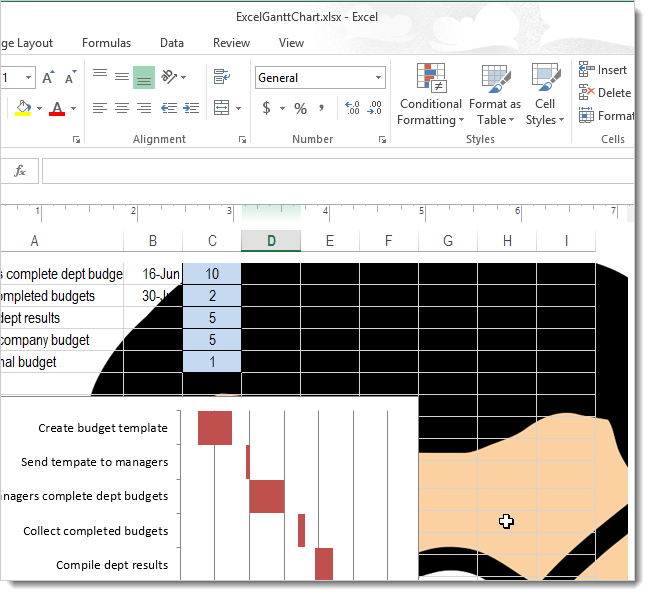The image size is (650, 596).
Task: Open Alignment settings dialog launcher
Action: coord(242,140)
